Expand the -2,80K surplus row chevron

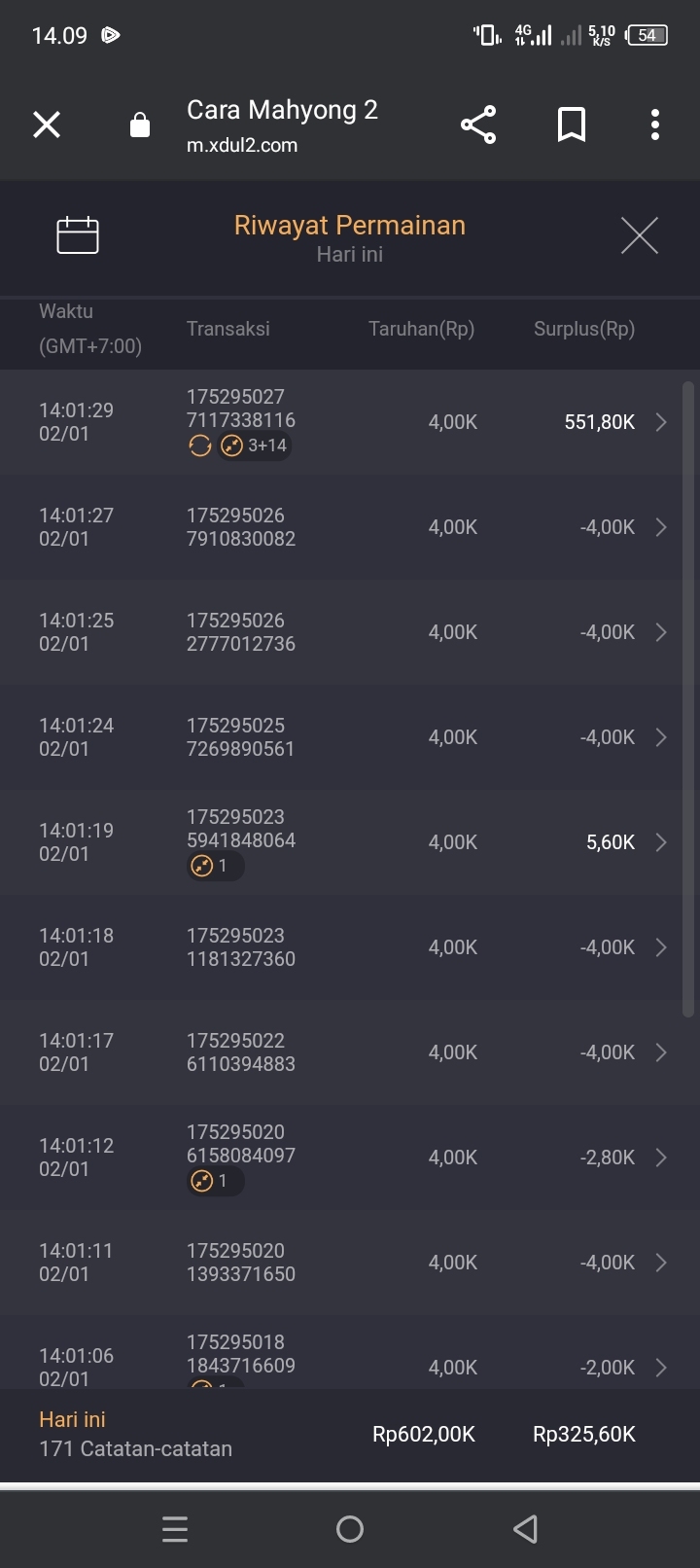tap(661, 1158)
